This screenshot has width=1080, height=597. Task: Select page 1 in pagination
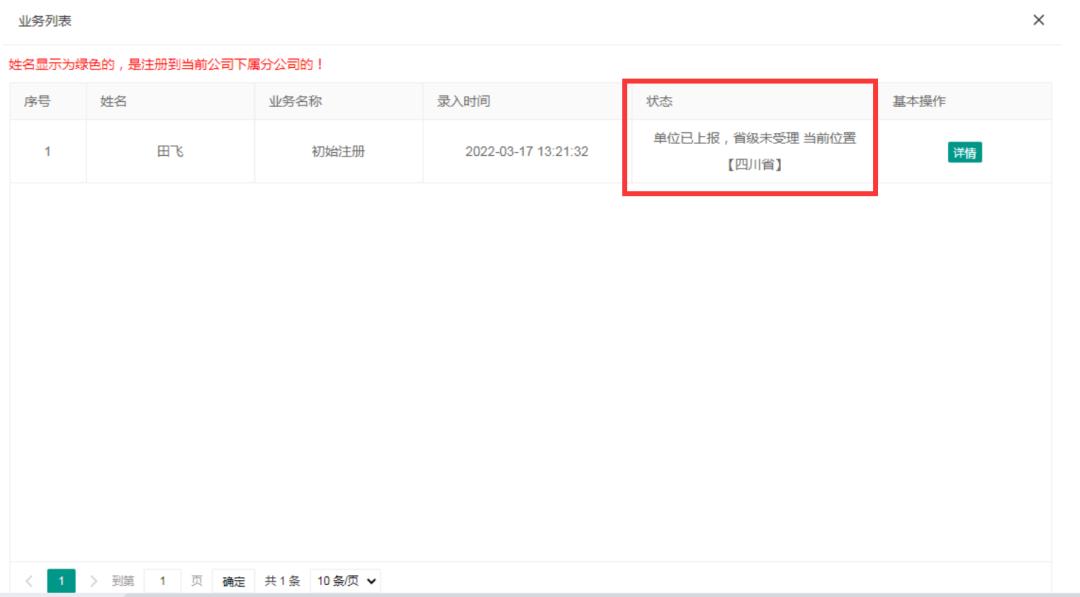pyautogui.click(x=61, y=581)
